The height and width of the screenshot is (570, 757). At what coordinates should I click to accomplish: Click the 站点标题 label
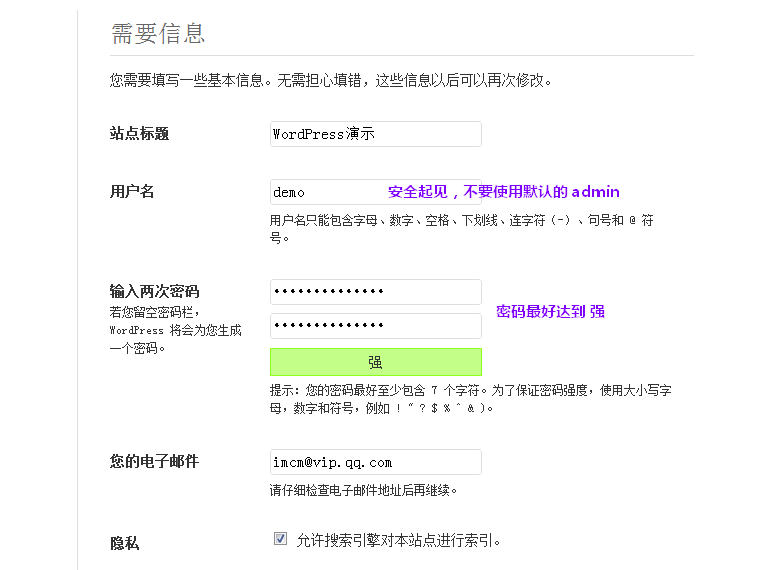tap(139, 134)
